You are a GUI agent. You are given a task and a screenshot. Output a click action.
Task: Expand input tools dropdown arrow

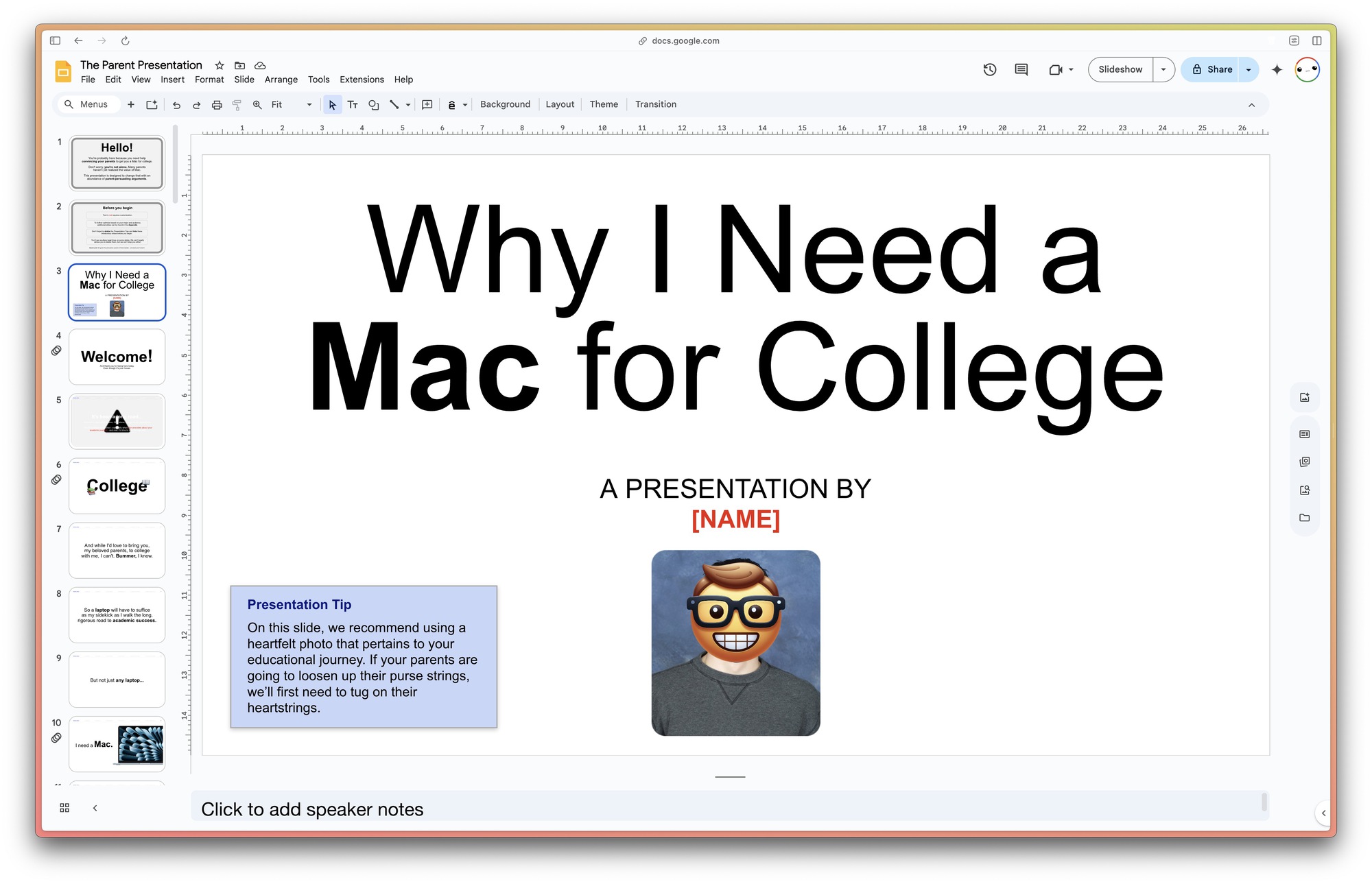click(x=465, y=105)
